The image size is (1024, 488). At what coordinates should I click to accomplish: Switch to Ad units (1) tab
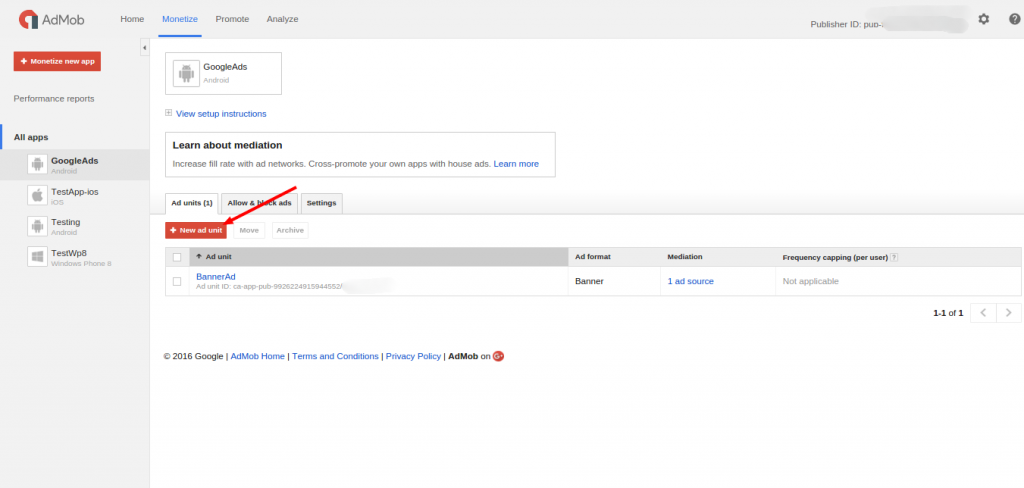[192, 203]
